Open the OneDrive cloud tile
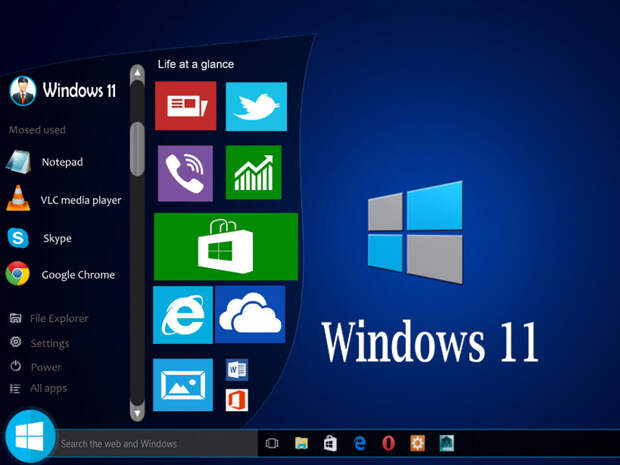The image size is (620, 465). tap(250, 314)
